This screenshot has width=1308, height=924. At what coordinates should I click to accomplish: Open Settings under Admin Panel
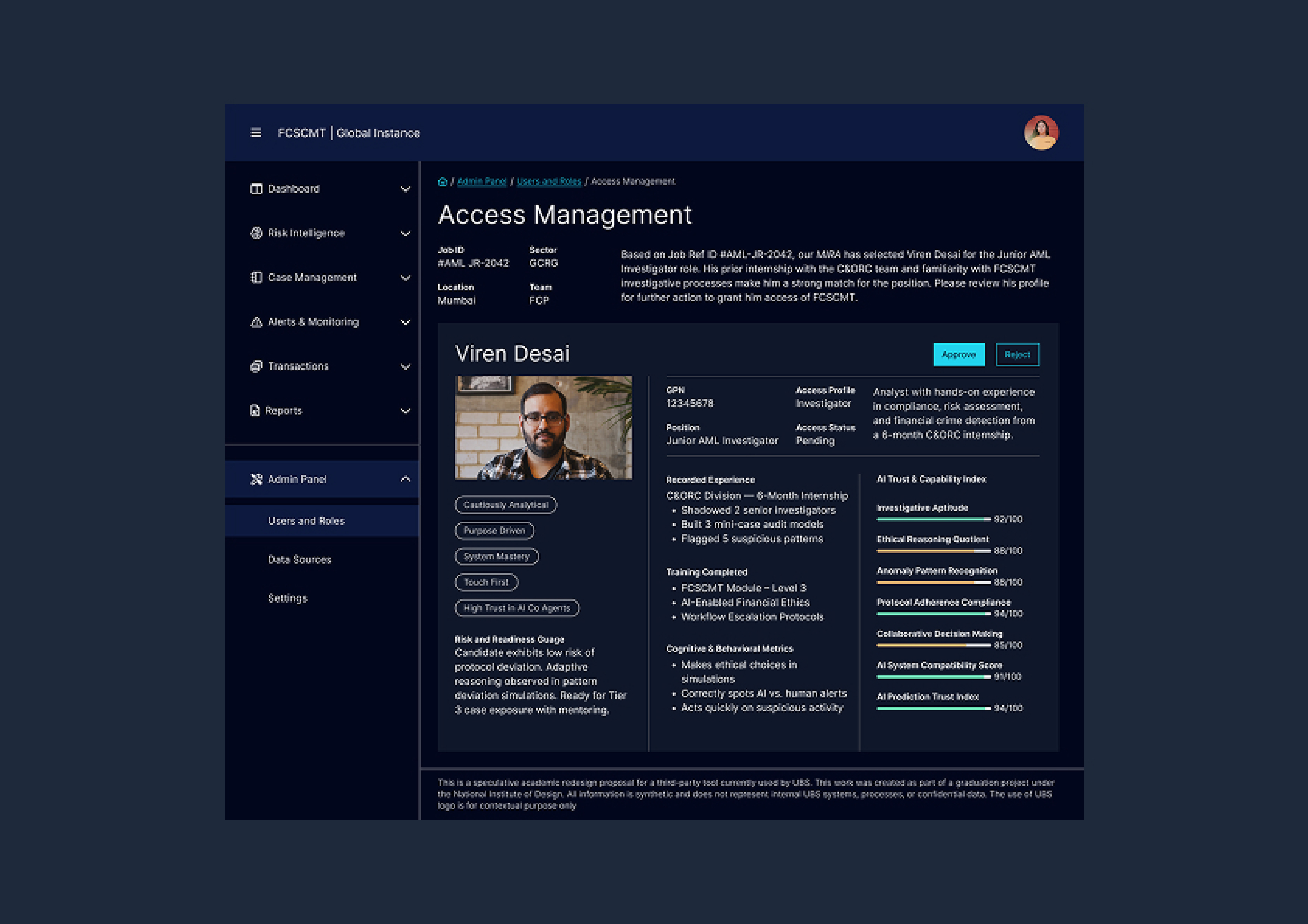[x=288, y=598]
